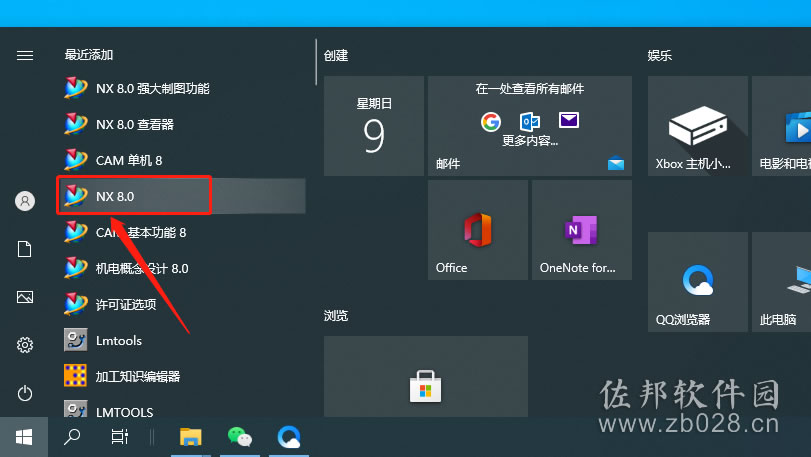811x457 pixels.
Task: Expand the Start menu hamburger navigation
Action: click(25, 55)
